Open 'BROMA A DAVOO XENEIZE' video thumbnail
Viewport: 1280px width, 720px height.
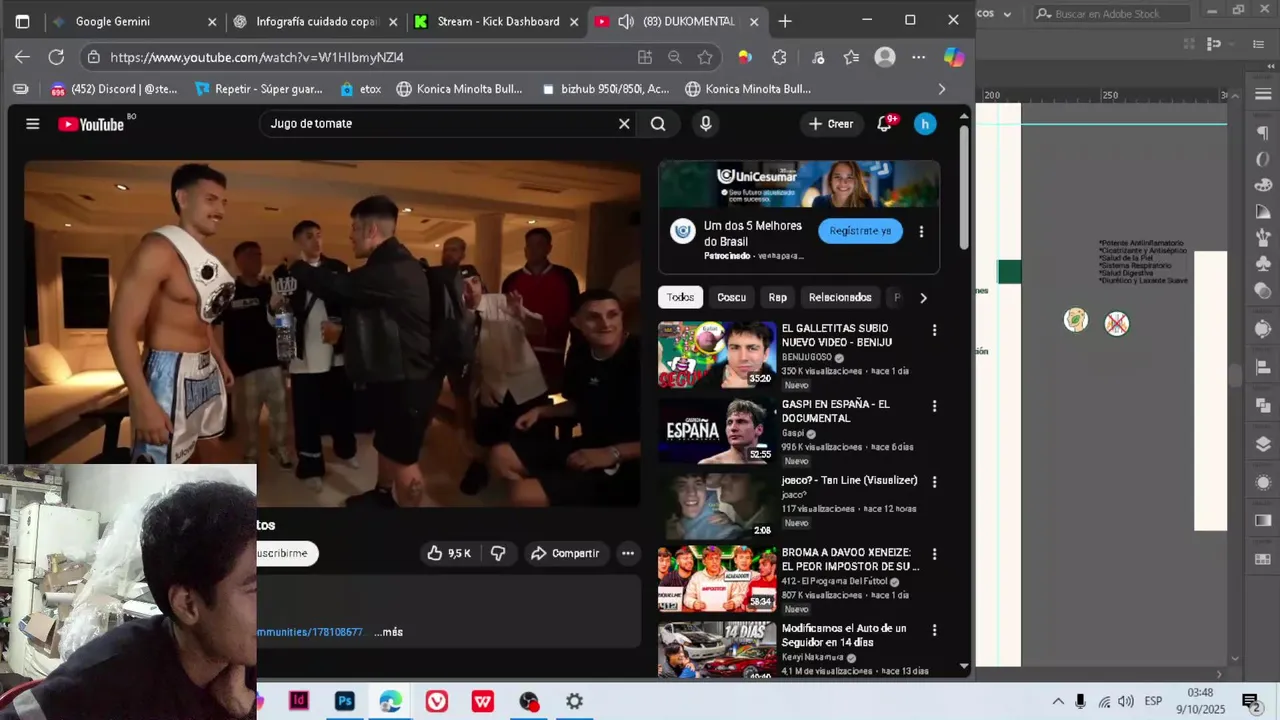717,578
